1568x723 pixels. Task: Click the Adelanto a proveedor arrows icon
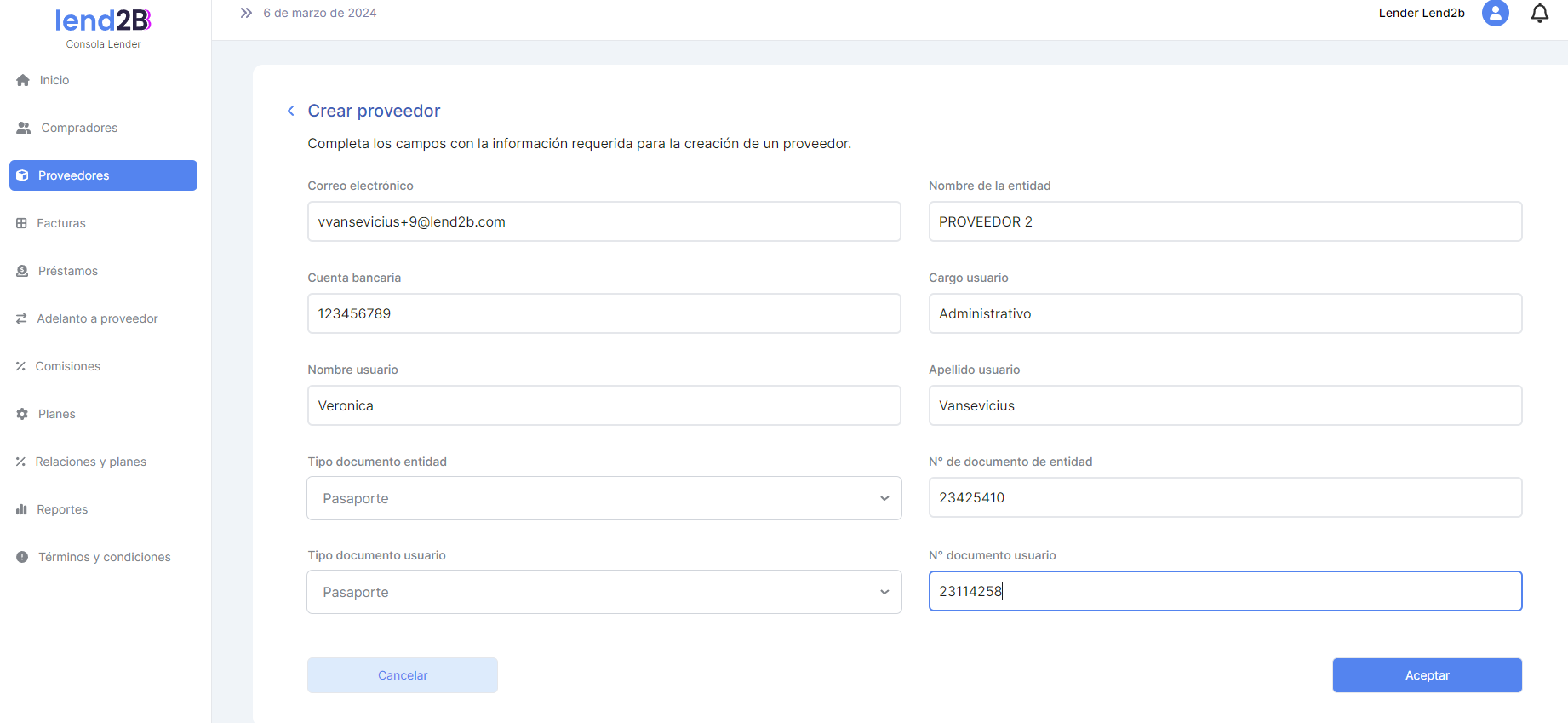coord(22,318)
